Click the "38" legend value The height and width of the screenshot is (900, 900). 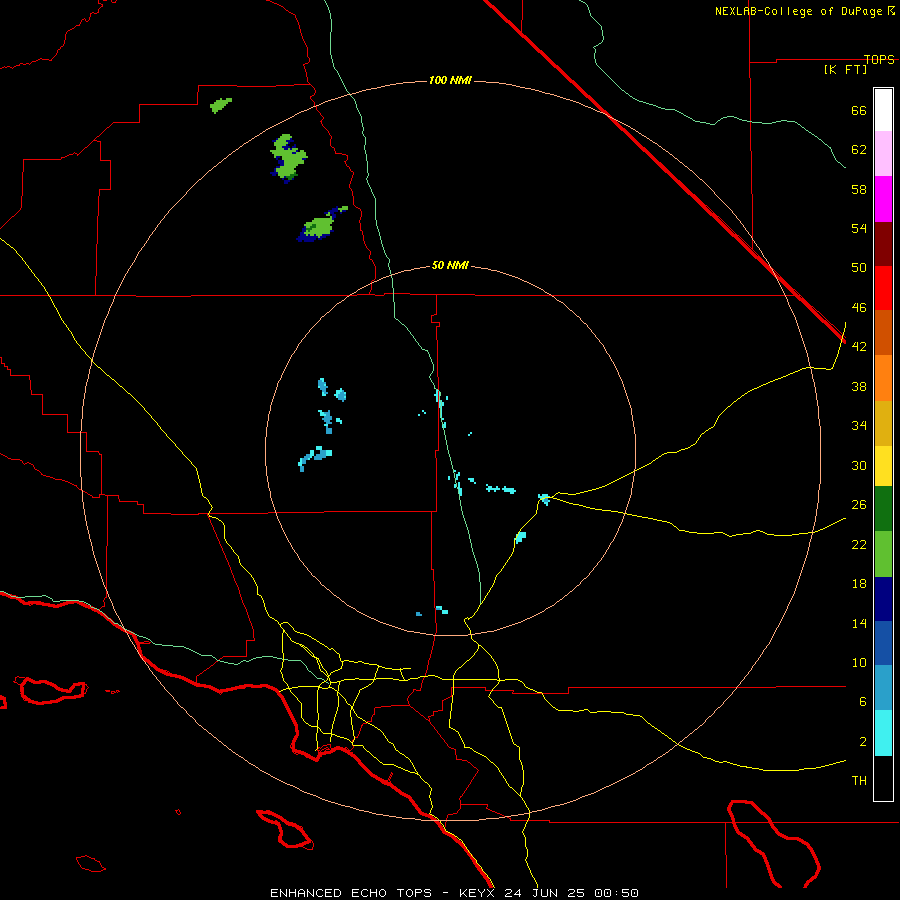tap(859, 386)
